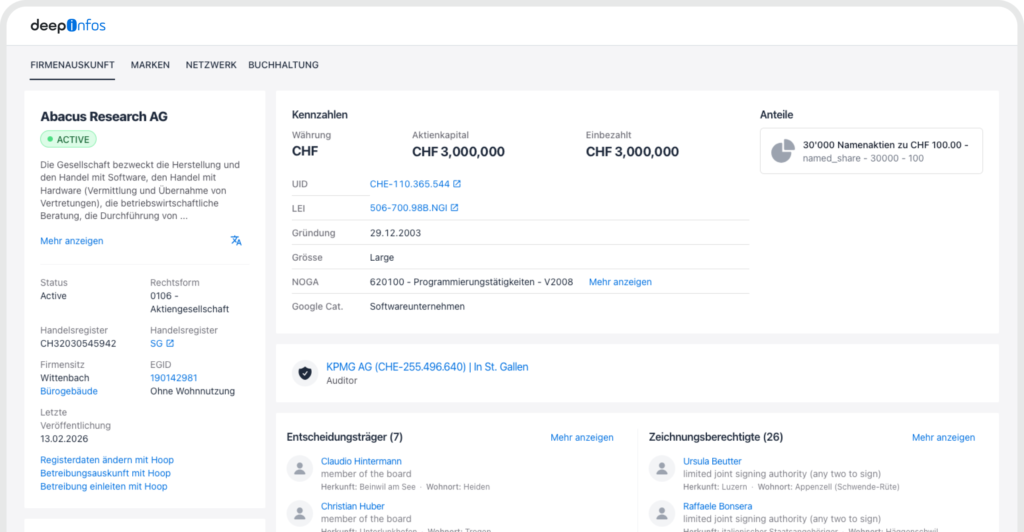Click avatar icon of Christian Huber
The image size is (1024, 532).
[300, 513]
